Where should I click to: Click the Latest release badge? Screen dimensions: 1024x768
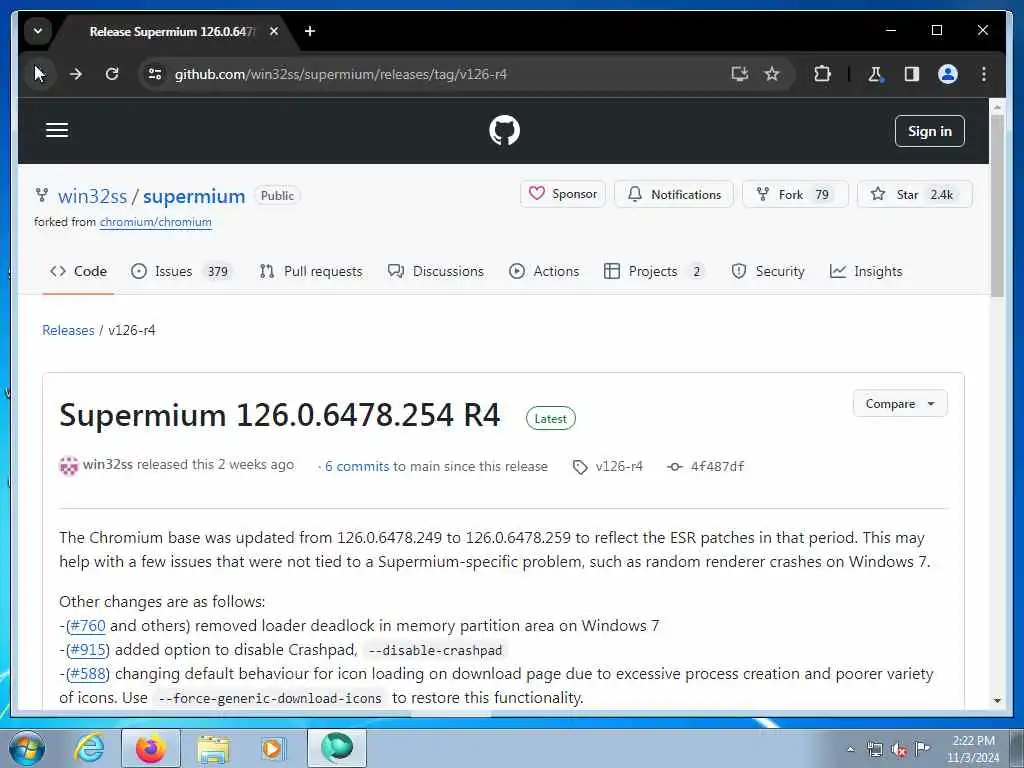[x=551, y=419]
